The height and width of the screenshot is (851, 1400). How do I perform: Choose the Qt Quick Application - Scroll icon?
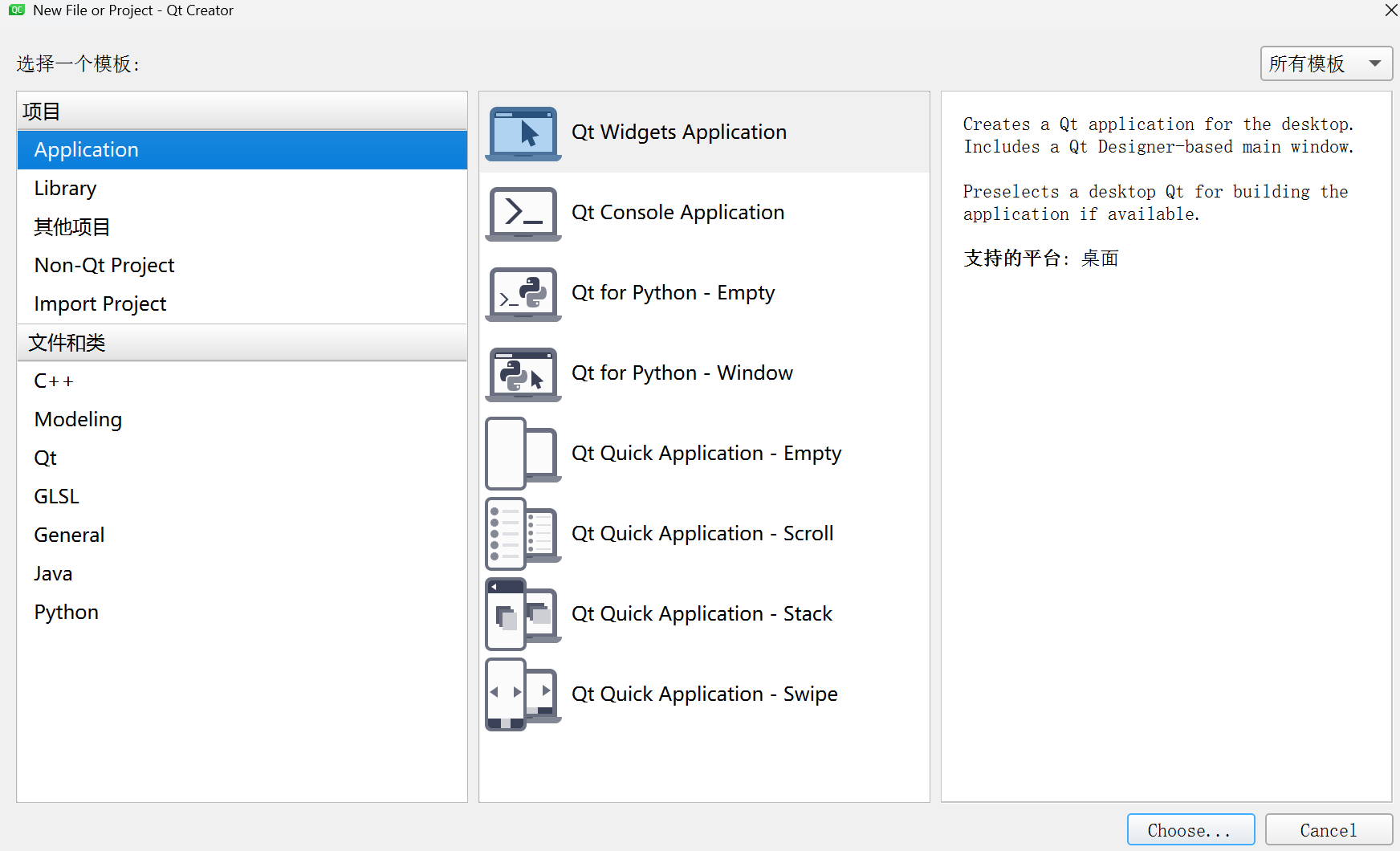click(x=523, y=534)
